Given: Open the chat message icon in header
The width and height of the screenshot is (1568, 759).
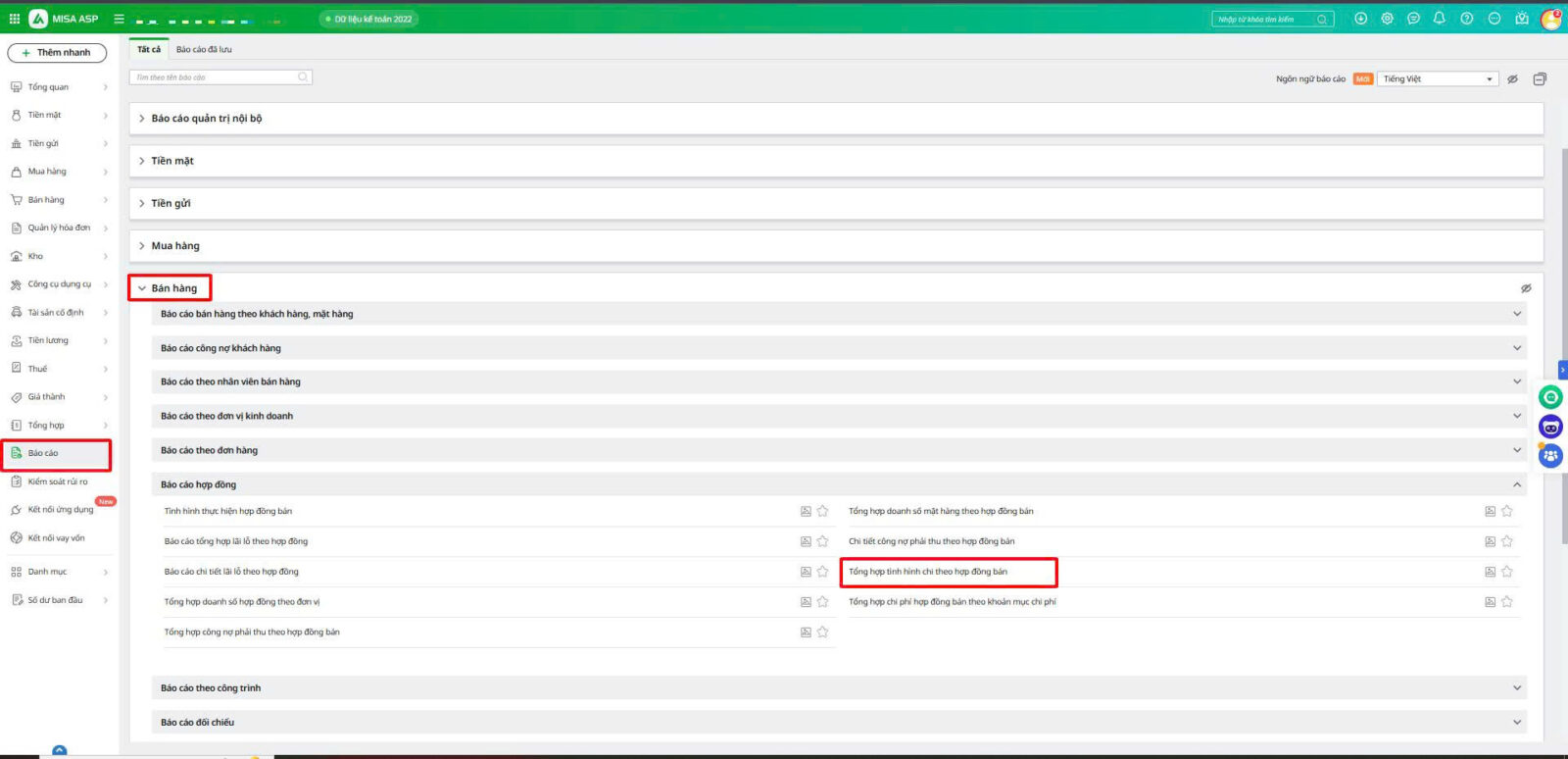Looking at the screenshot, I should [x=1413, y=19].
